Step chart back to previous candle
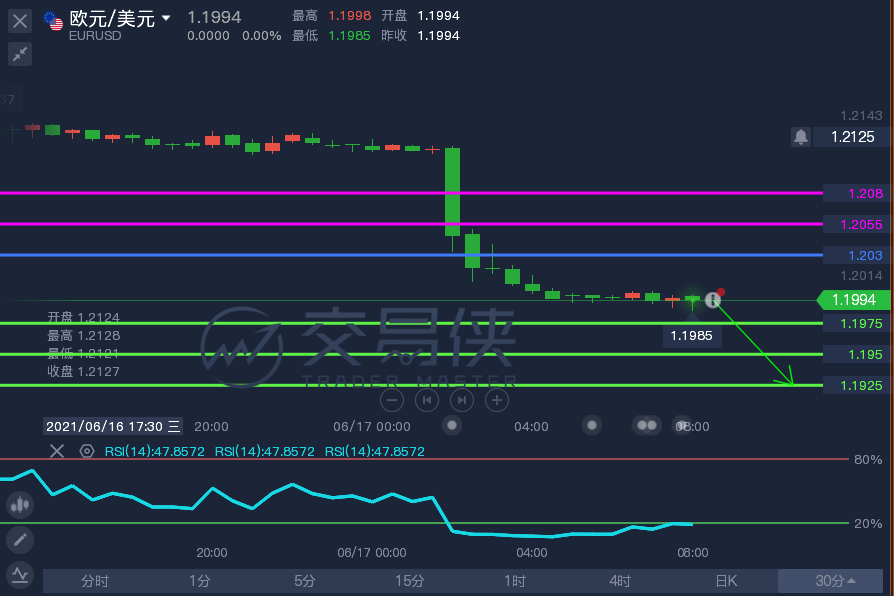Viewport: 894px width, 596px height. point(427,400)
